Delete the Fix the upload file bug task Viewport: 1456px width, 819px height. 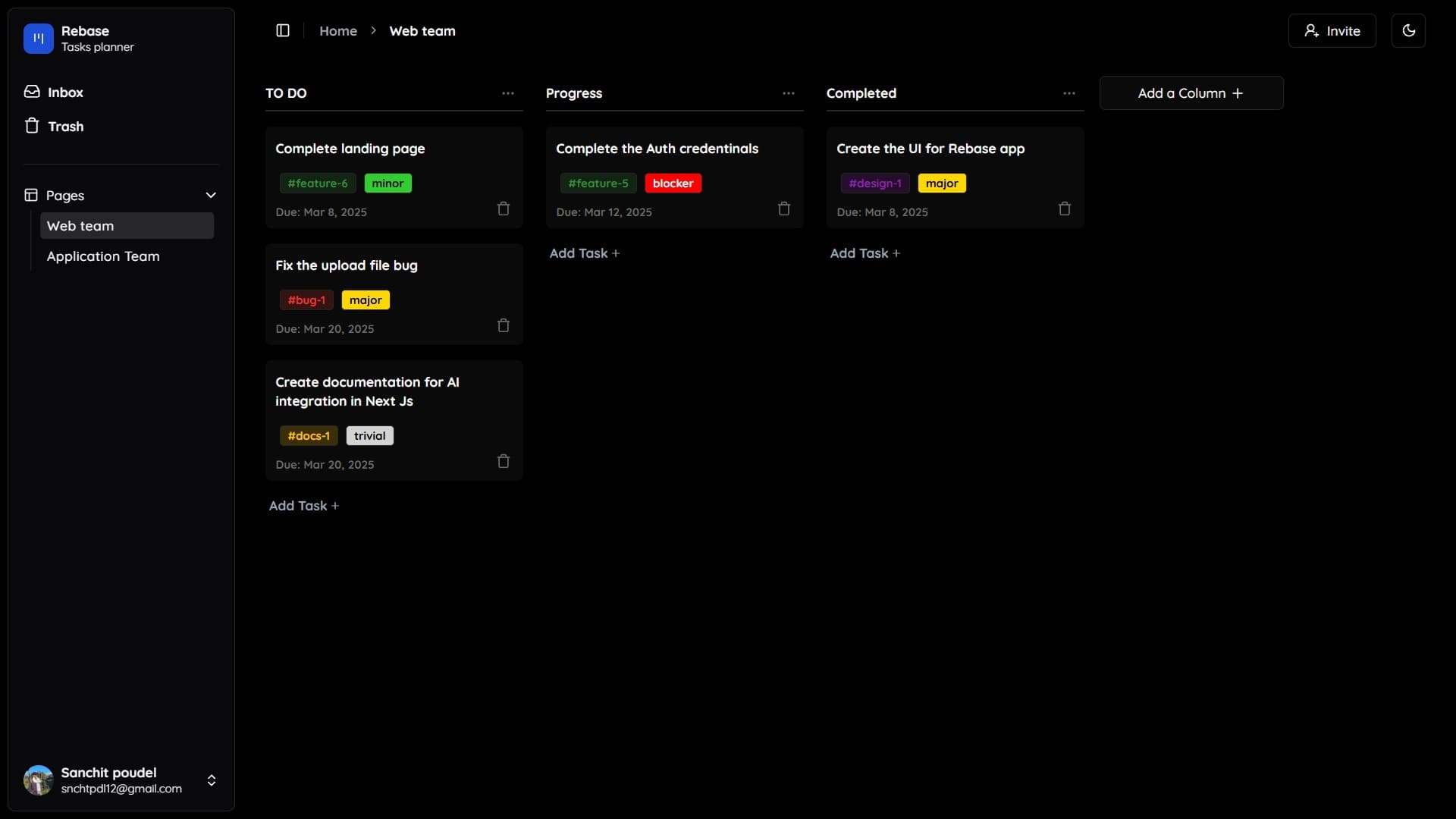coord(503,325)
